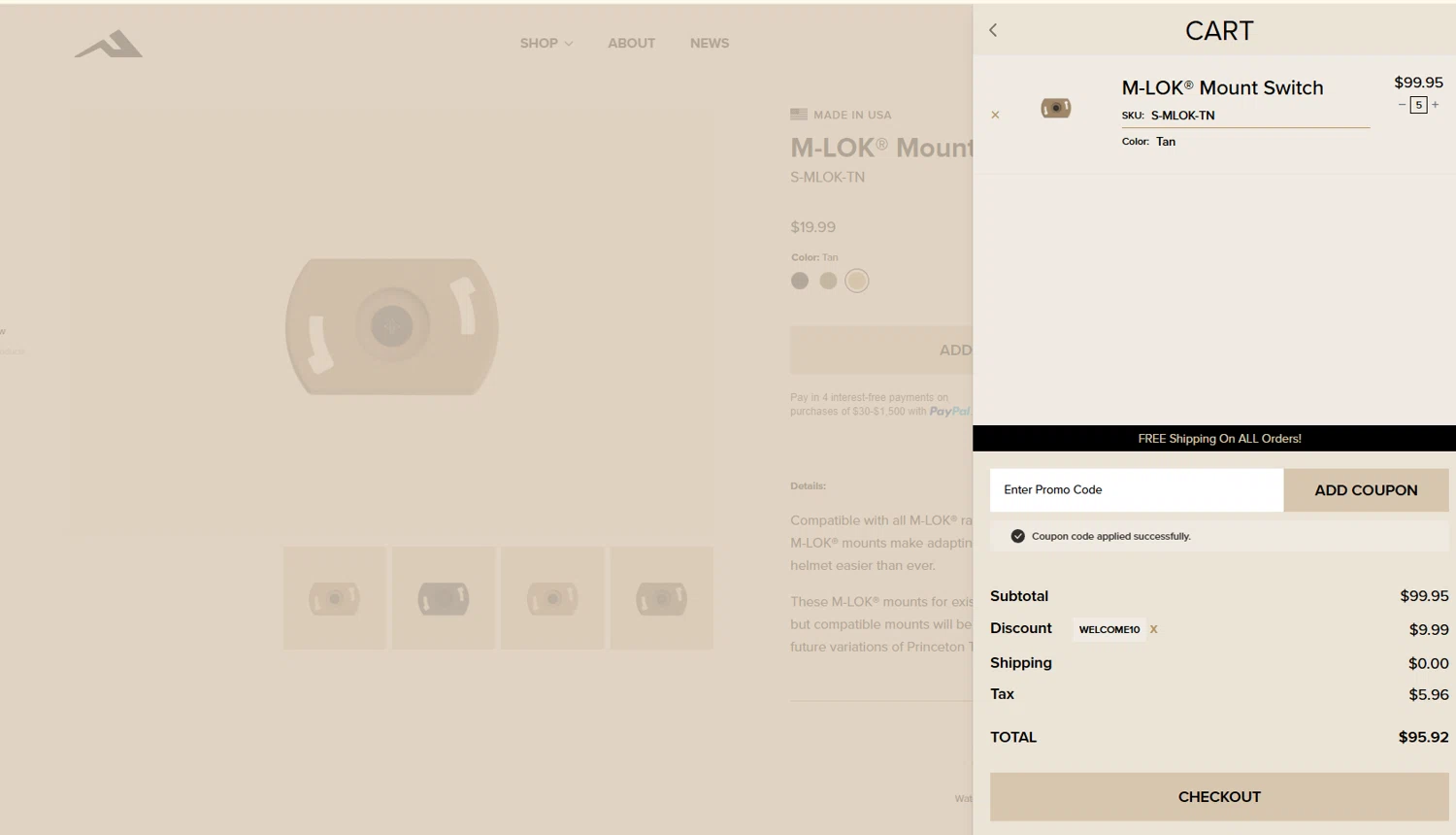Open the ABOUT page

[x=631, y=44]
